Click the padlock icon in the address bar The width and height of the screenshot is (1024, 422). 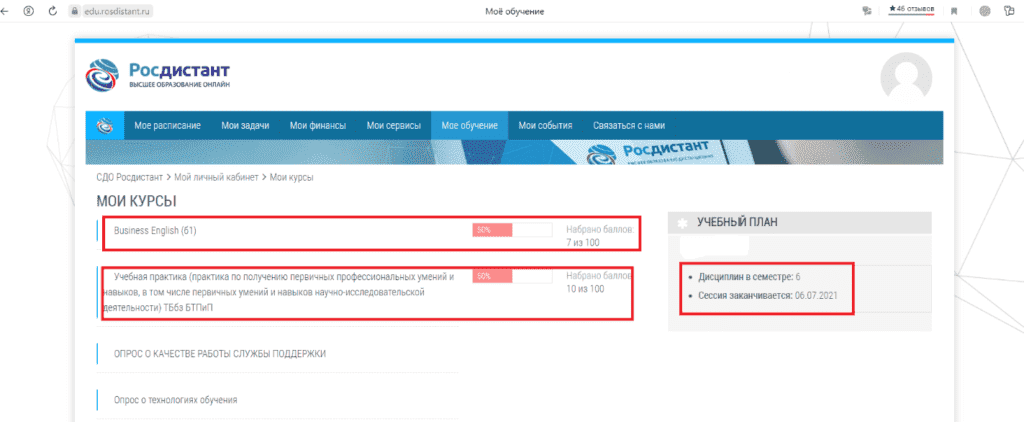pyautogui.click(x=73, y=11)
